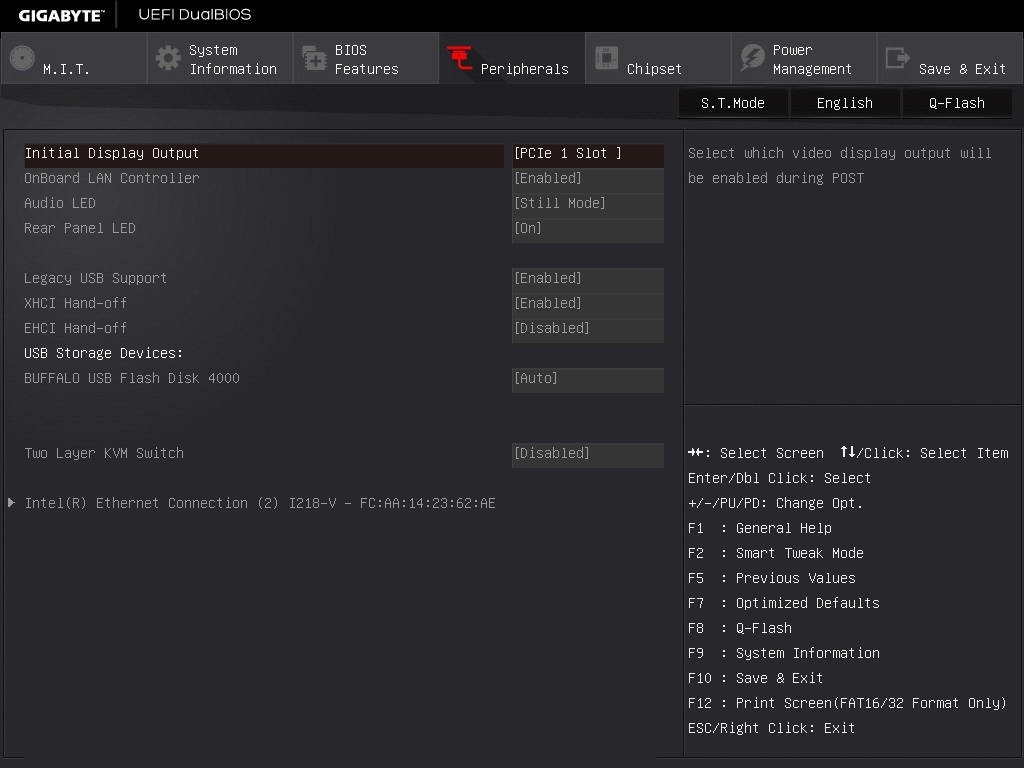The height and width of the screenshot is (768, 1024).
Task: Select the XHCI Hand-off label
Action: pyautogui.click(x=76, y=303)
